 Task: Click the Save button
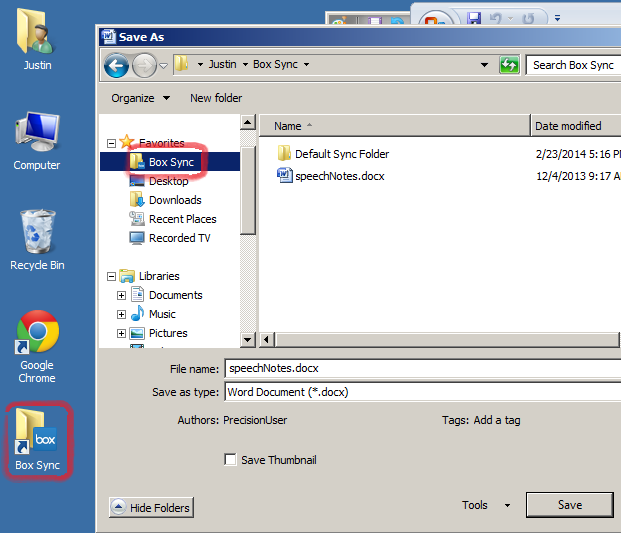click(570, 505)
